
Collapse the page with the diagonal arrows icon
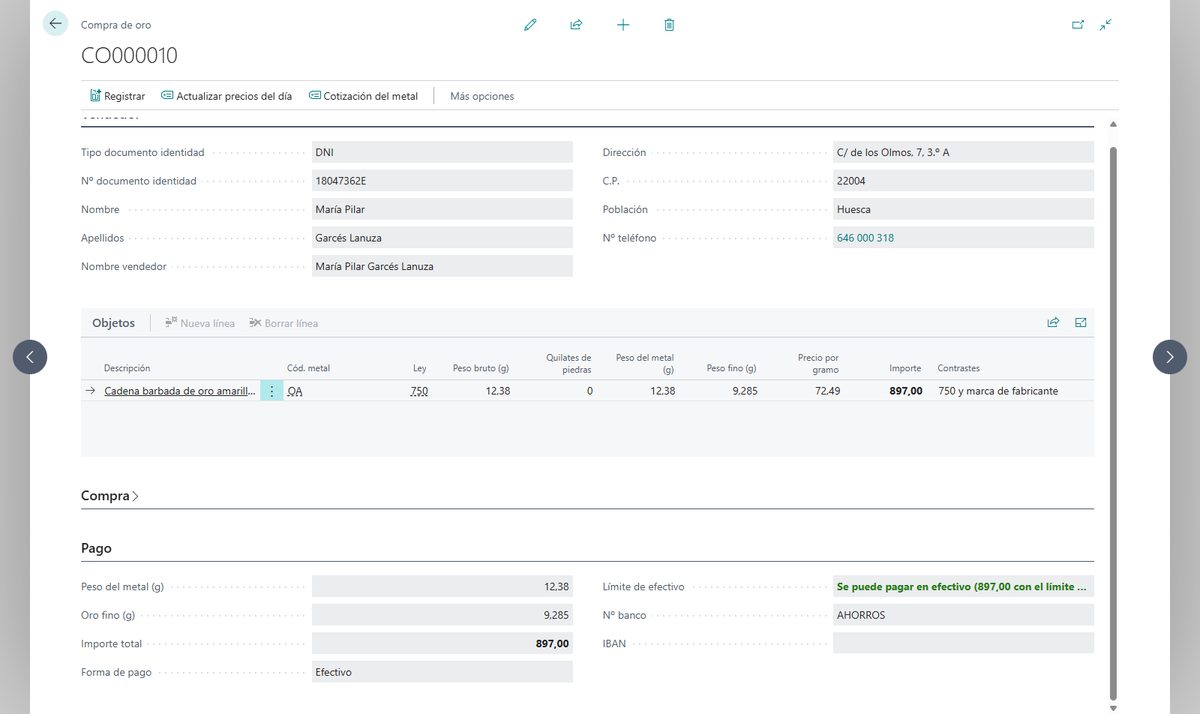point(1105,25)
